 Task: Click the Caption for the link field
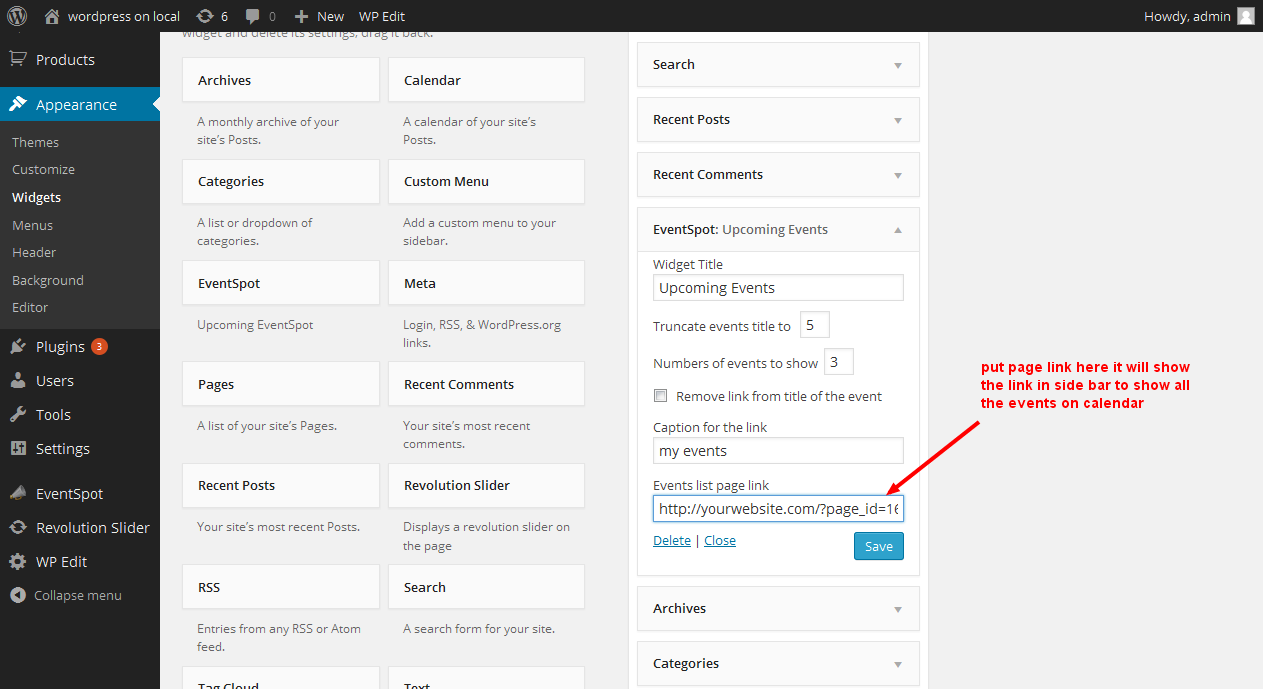(x=778, y=451)
